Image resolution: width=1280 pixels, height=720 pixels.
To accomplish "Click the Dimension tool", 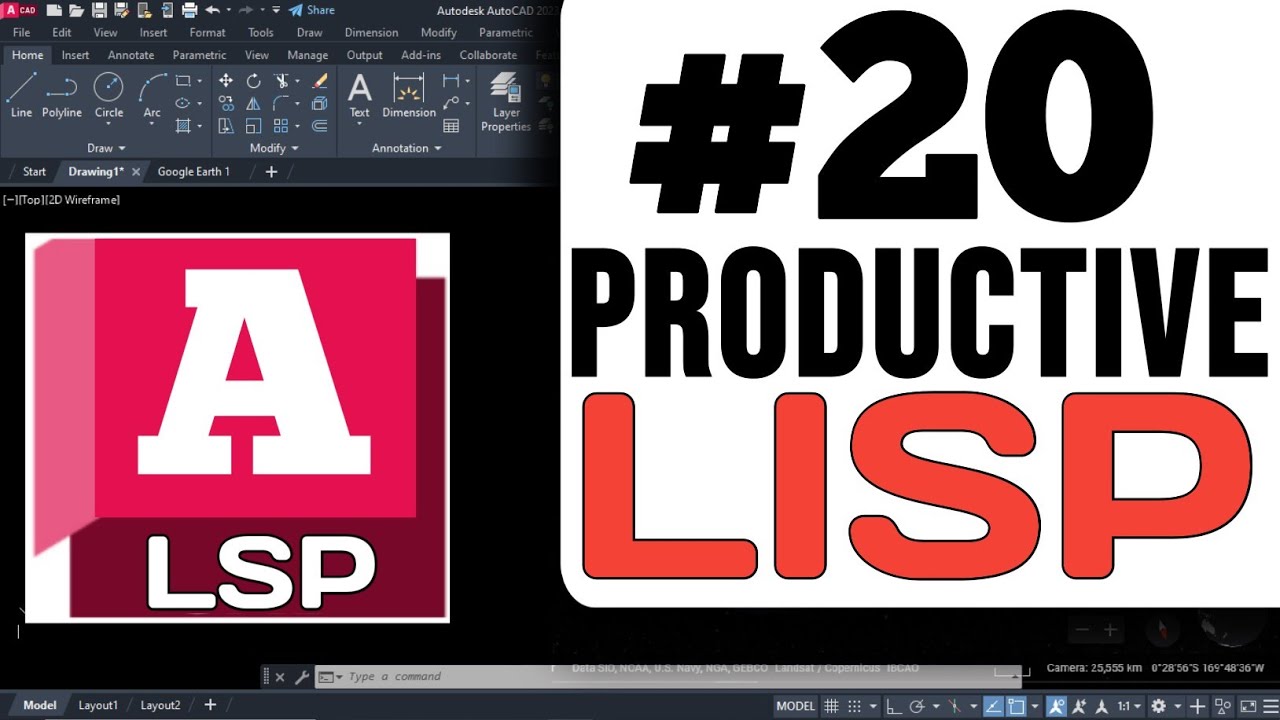I will pyautogui.click(x=409, y=96).
